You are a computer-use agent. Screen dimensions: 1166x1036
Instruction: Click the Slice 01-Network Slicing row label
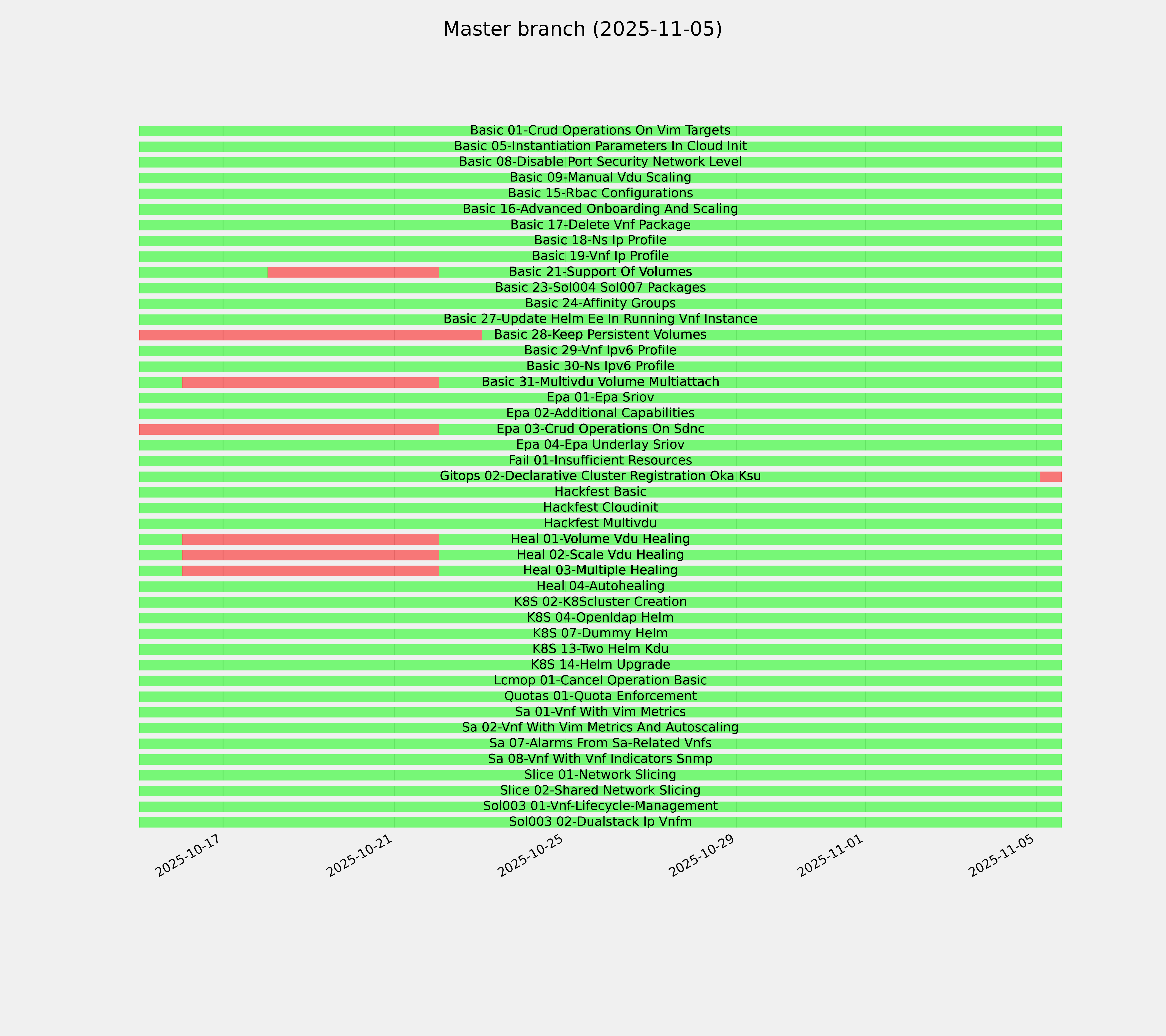click(x=600, y=775)
